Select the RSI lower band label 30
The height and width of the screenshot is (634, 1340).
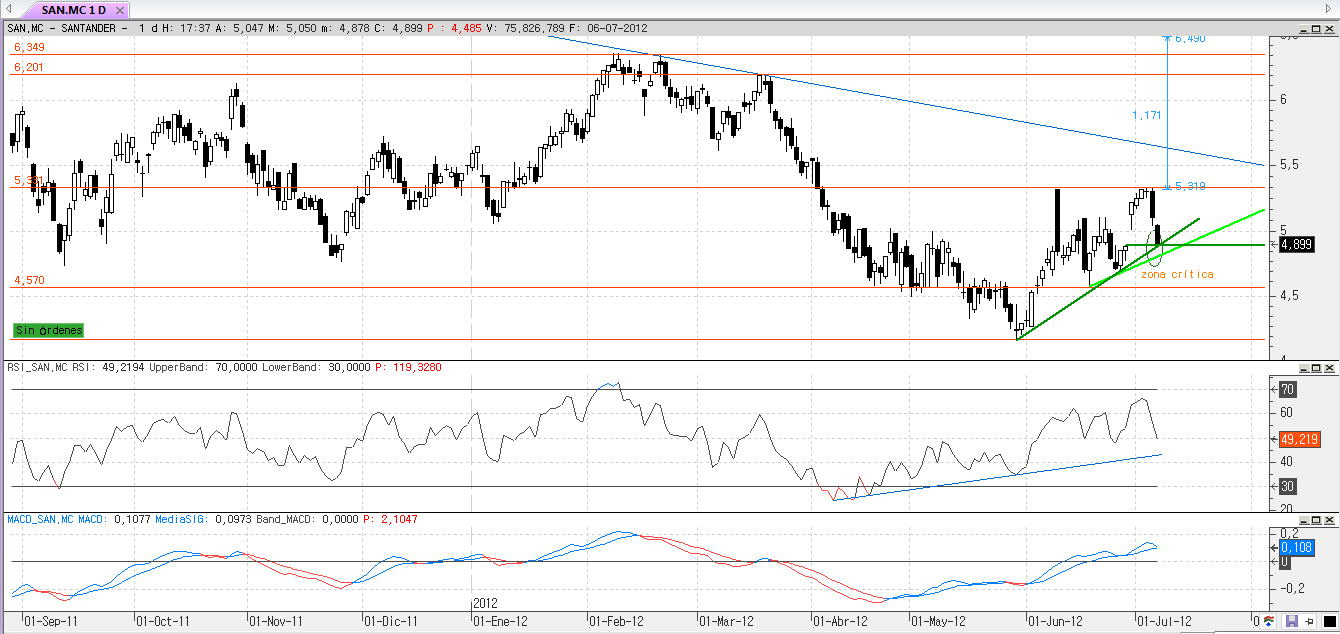(x=1288, y=486)
